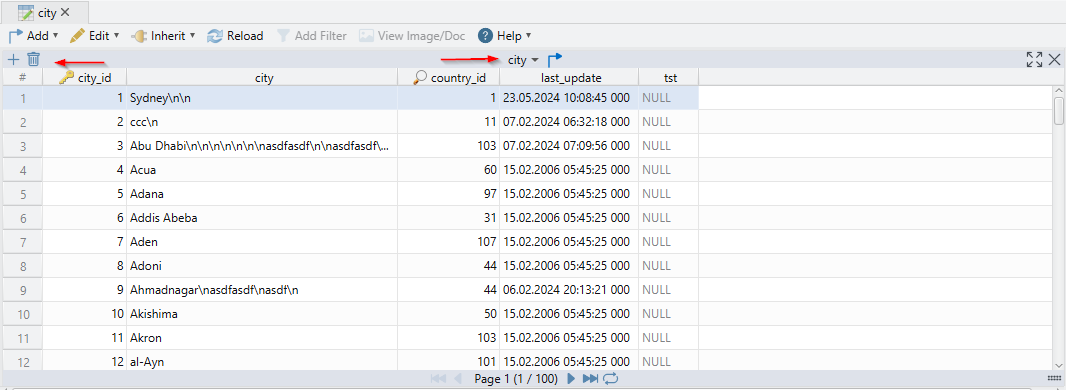Open the Edit dropdown menu

click(x=94, y=35)
